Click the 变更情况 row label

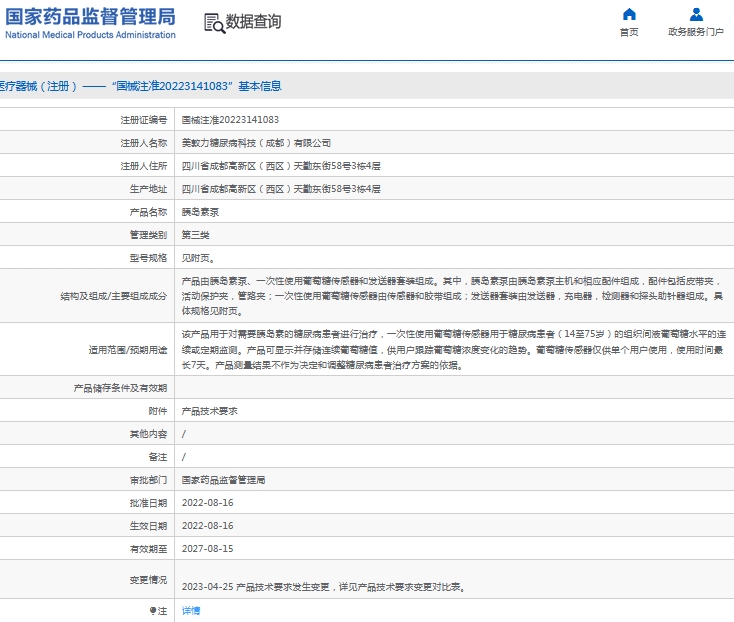tap(148, 580)
